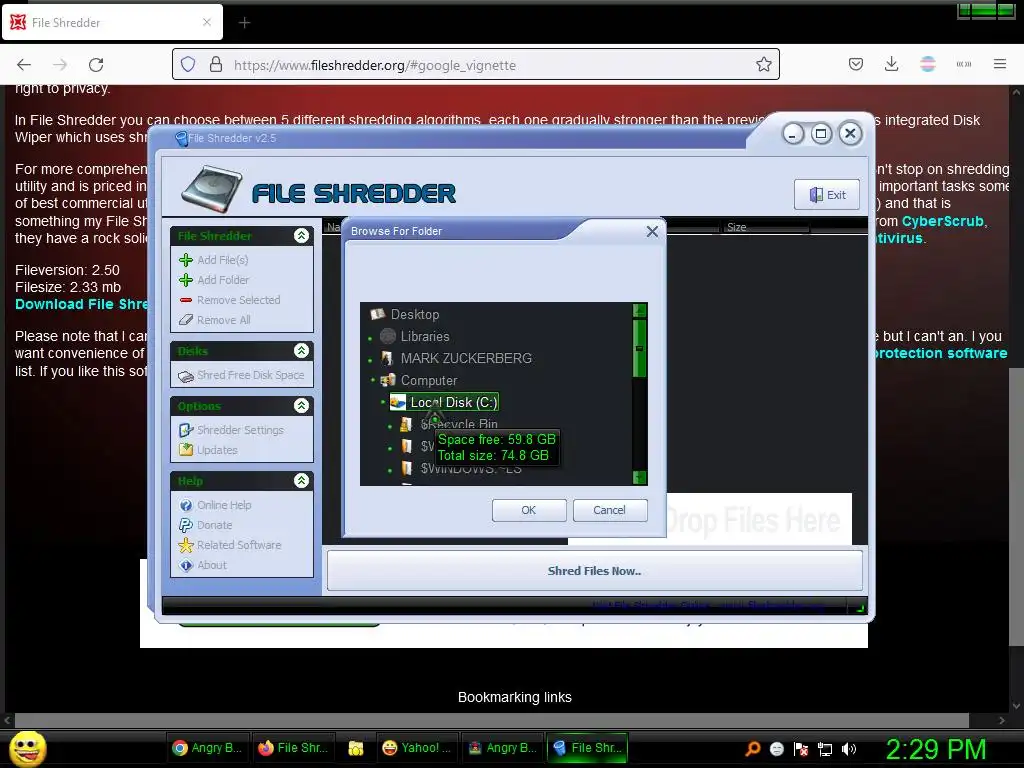Screen dimensions: 1024x768
Task: Click the padlock site security icon
Action: point(216,65)
